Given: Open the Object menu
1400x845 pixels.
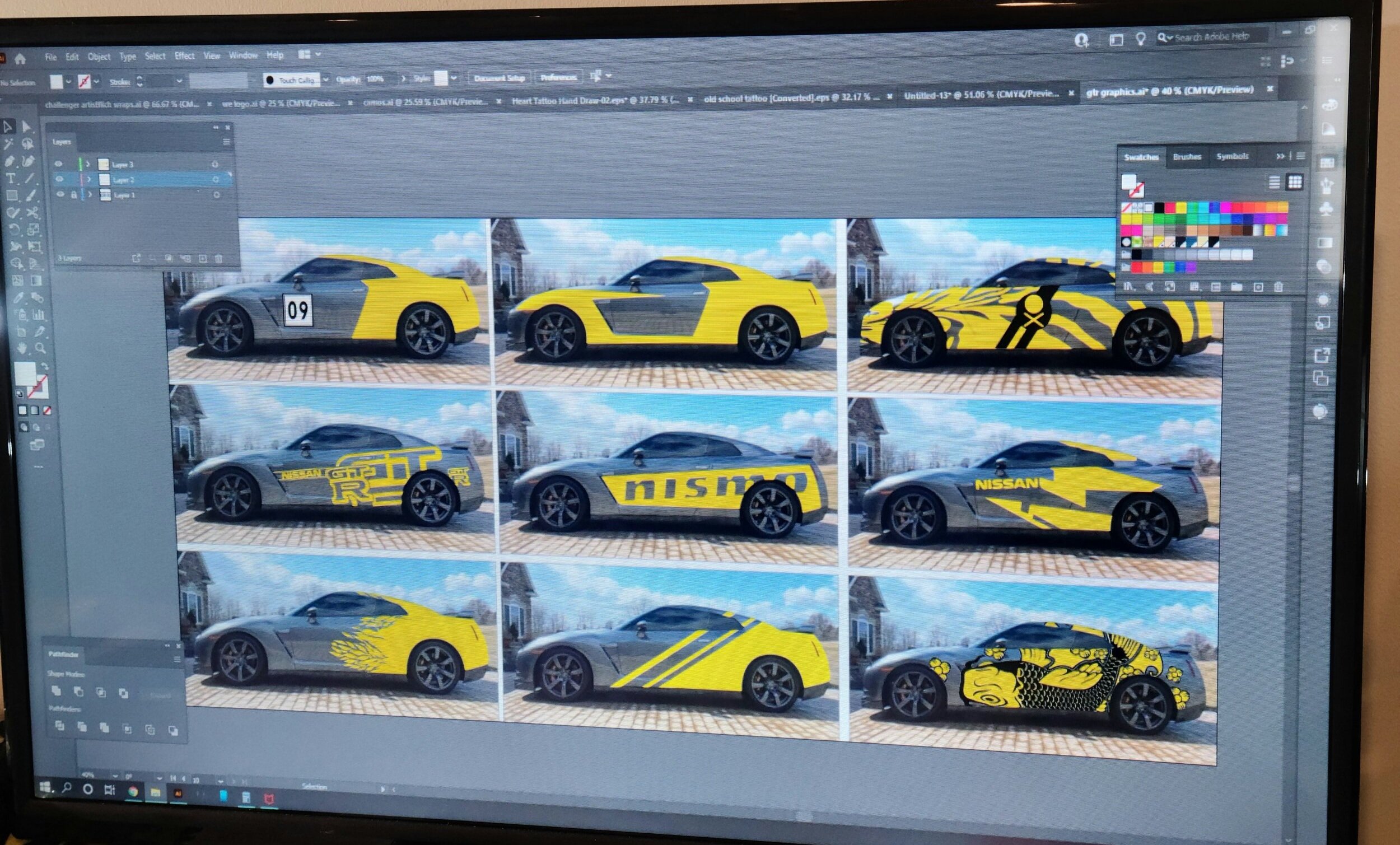Looking at the screenshot, I should coord(99,56).
